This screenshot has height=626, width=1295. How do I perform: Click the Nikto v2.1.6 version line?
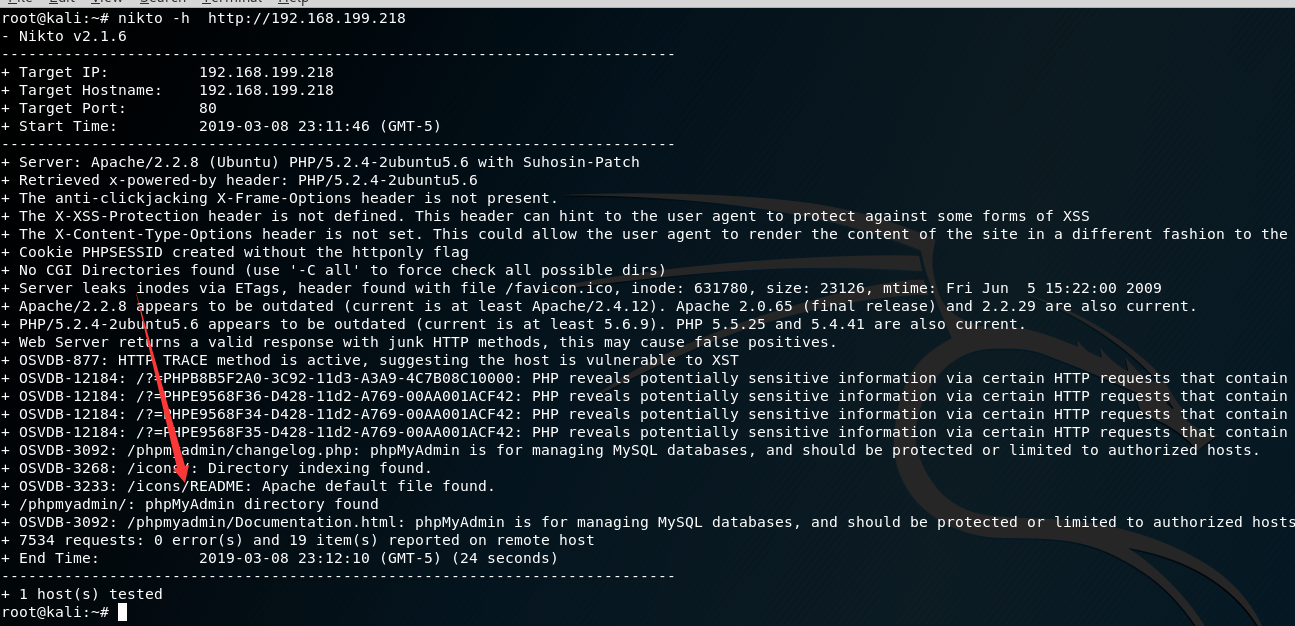72,36
